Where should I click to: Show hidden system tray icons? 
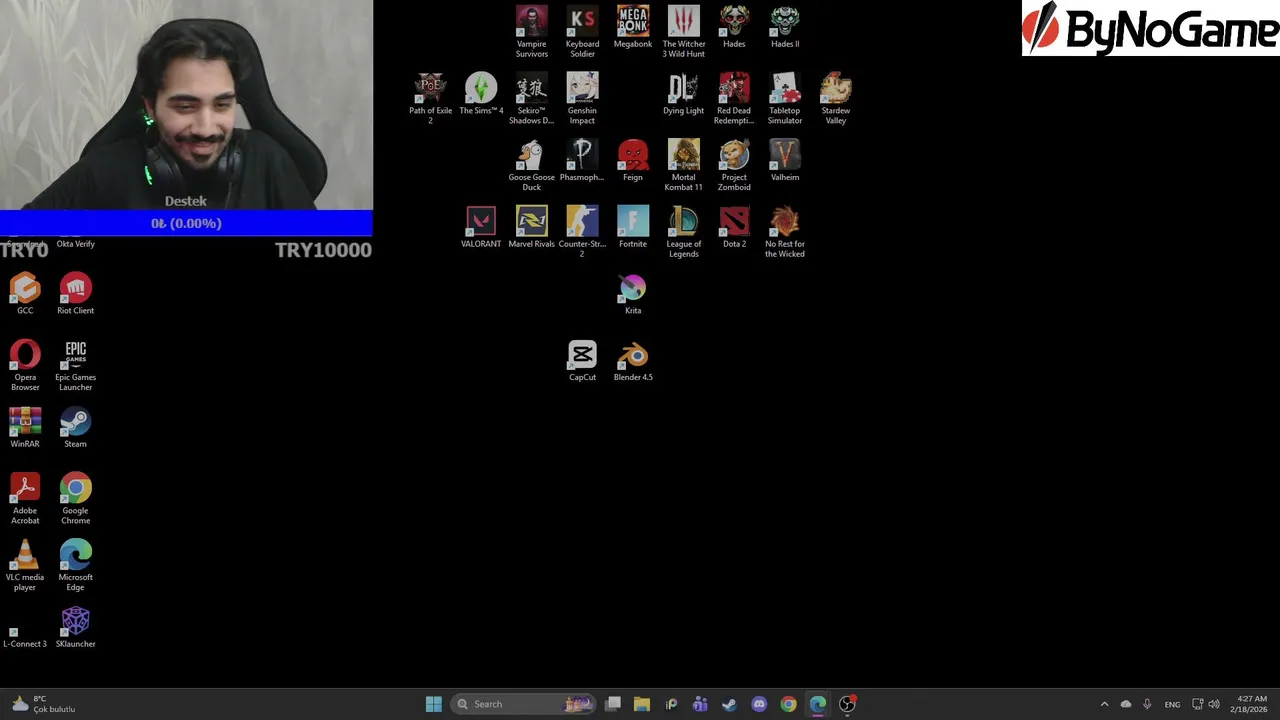point(1104,704)
